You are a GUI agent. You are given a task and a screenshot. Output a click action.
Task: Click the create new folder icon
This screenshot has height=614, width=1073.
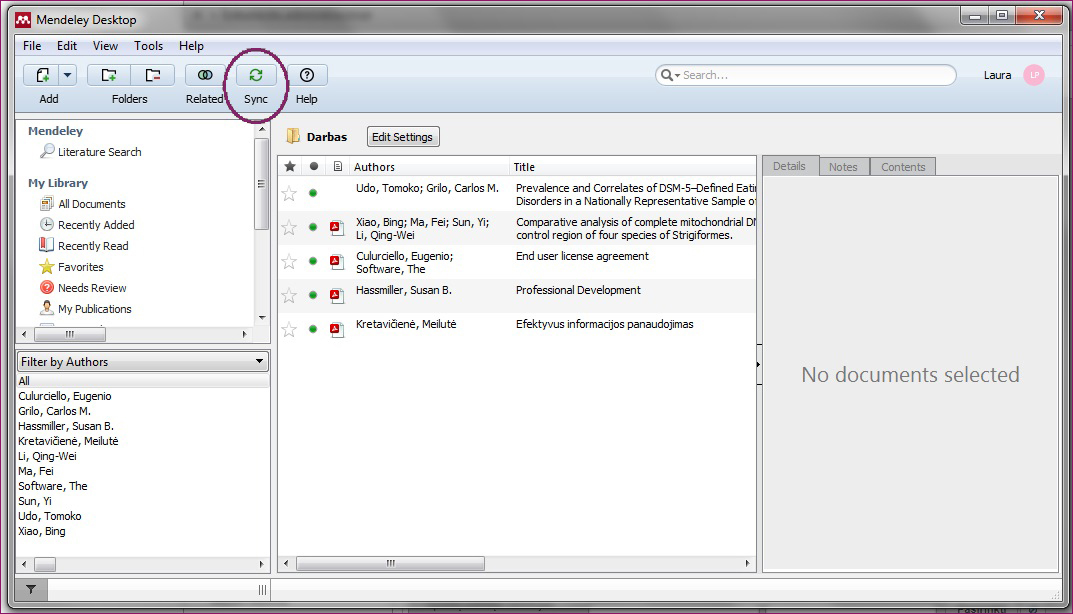[108, 75]
